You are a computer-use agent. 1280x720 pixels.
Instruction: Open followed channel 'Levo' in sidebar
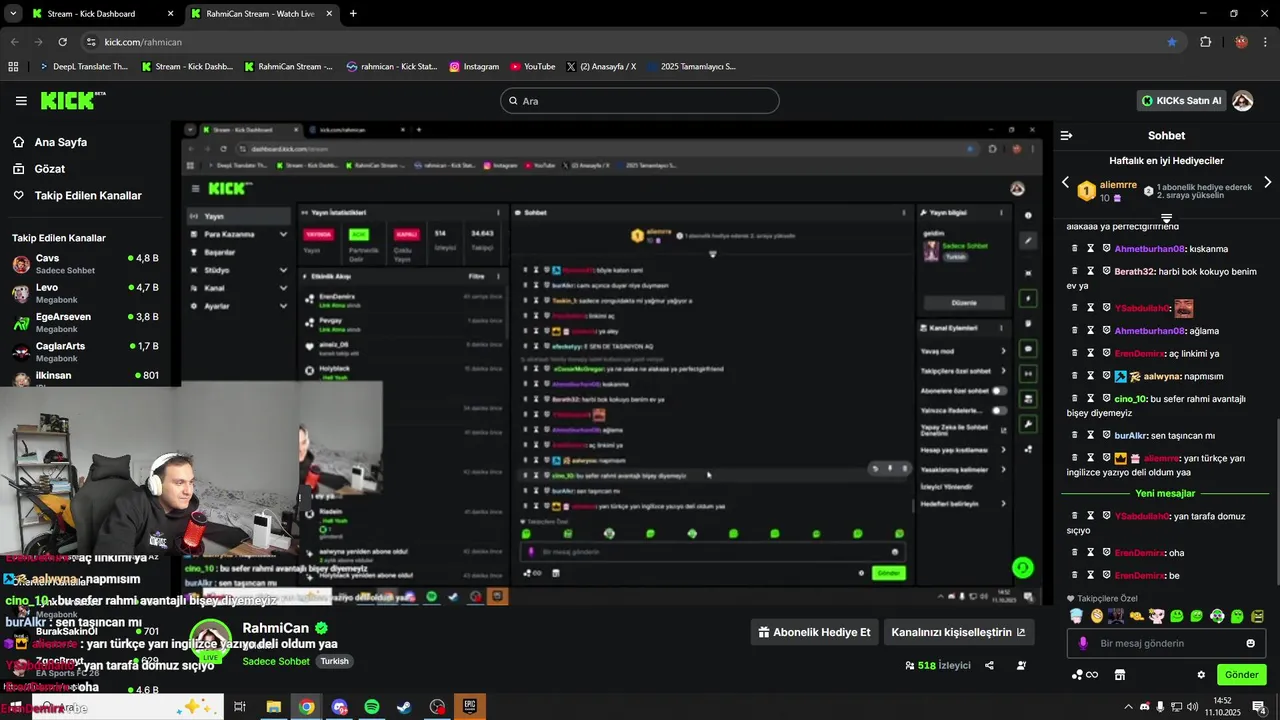85,293
